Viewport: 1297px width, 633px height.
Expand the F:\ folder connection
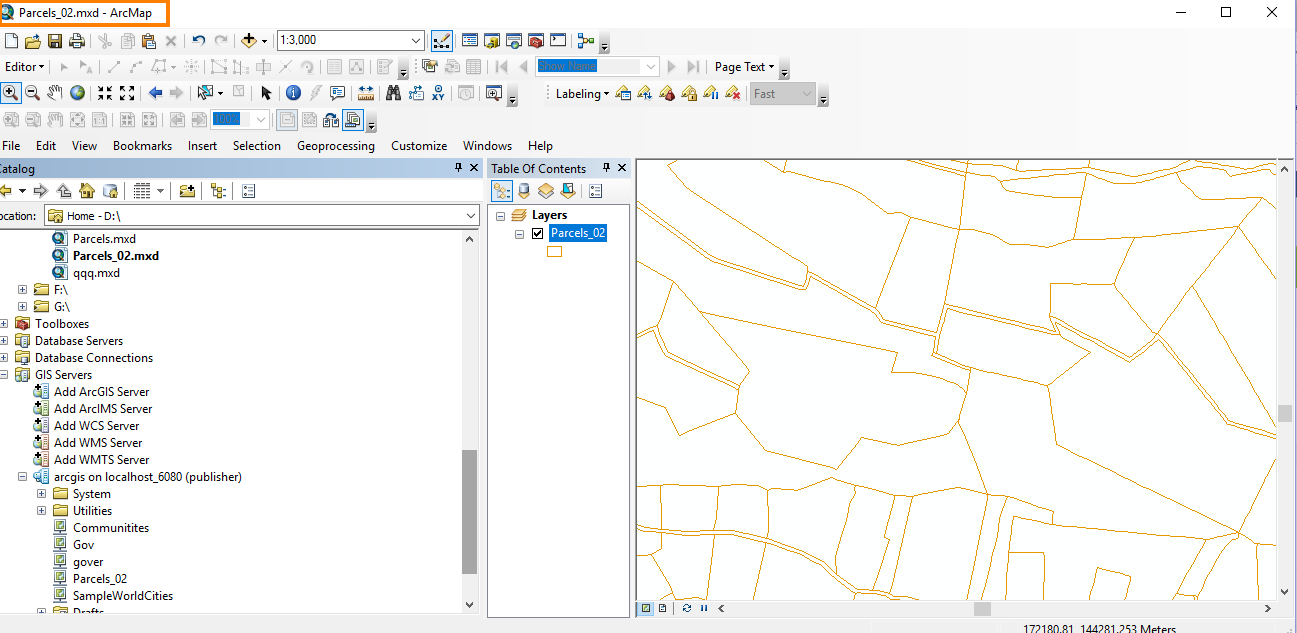pyautogui.click(x=23, y=290)
